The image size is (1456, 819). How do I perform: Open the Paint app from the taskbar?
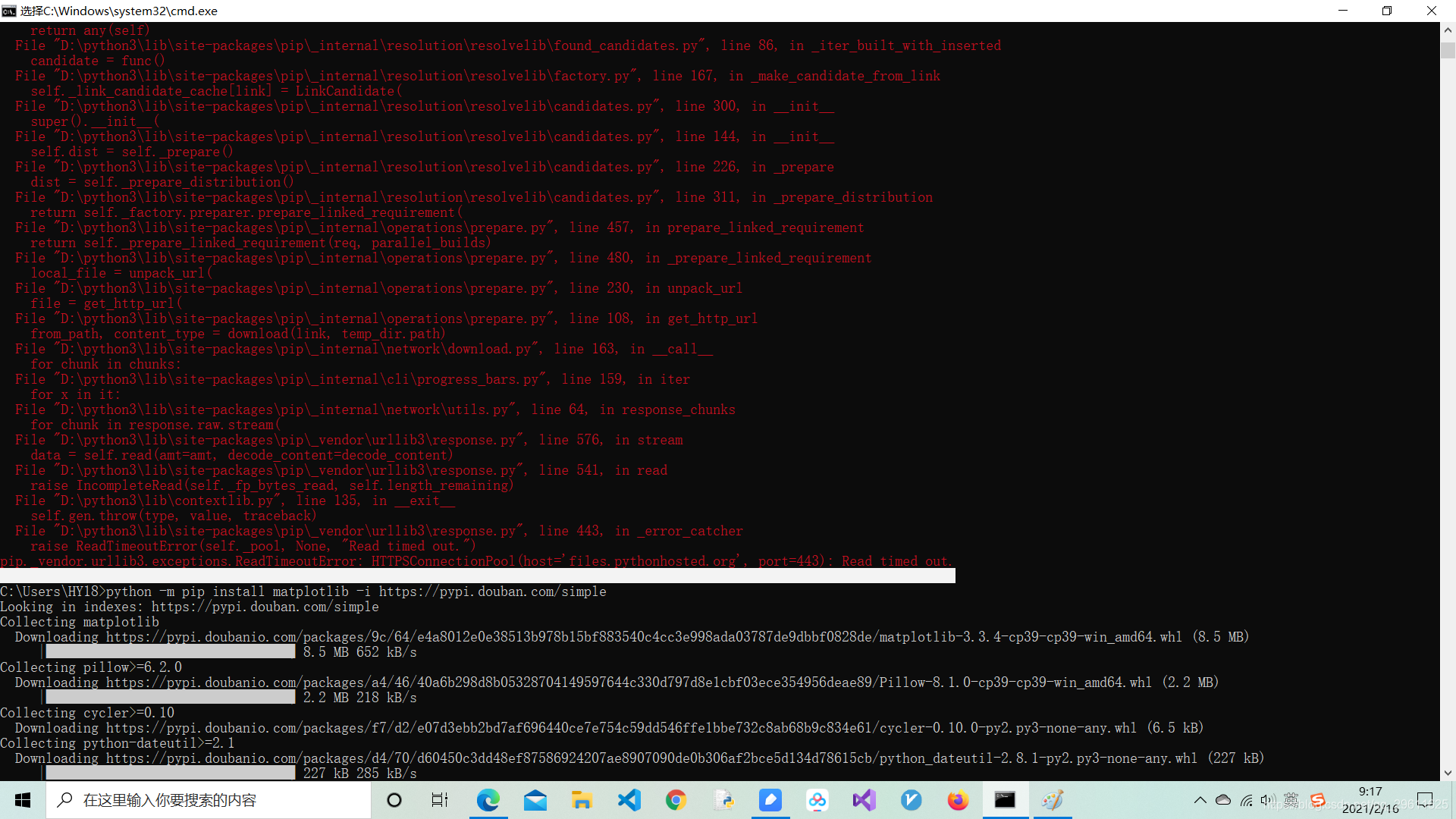1052,800
